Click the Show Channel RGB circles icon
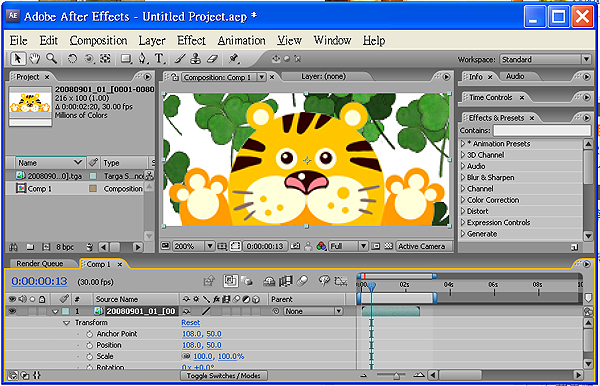The height and width of the screenshot is (386, 600). (x=321, y=246)
